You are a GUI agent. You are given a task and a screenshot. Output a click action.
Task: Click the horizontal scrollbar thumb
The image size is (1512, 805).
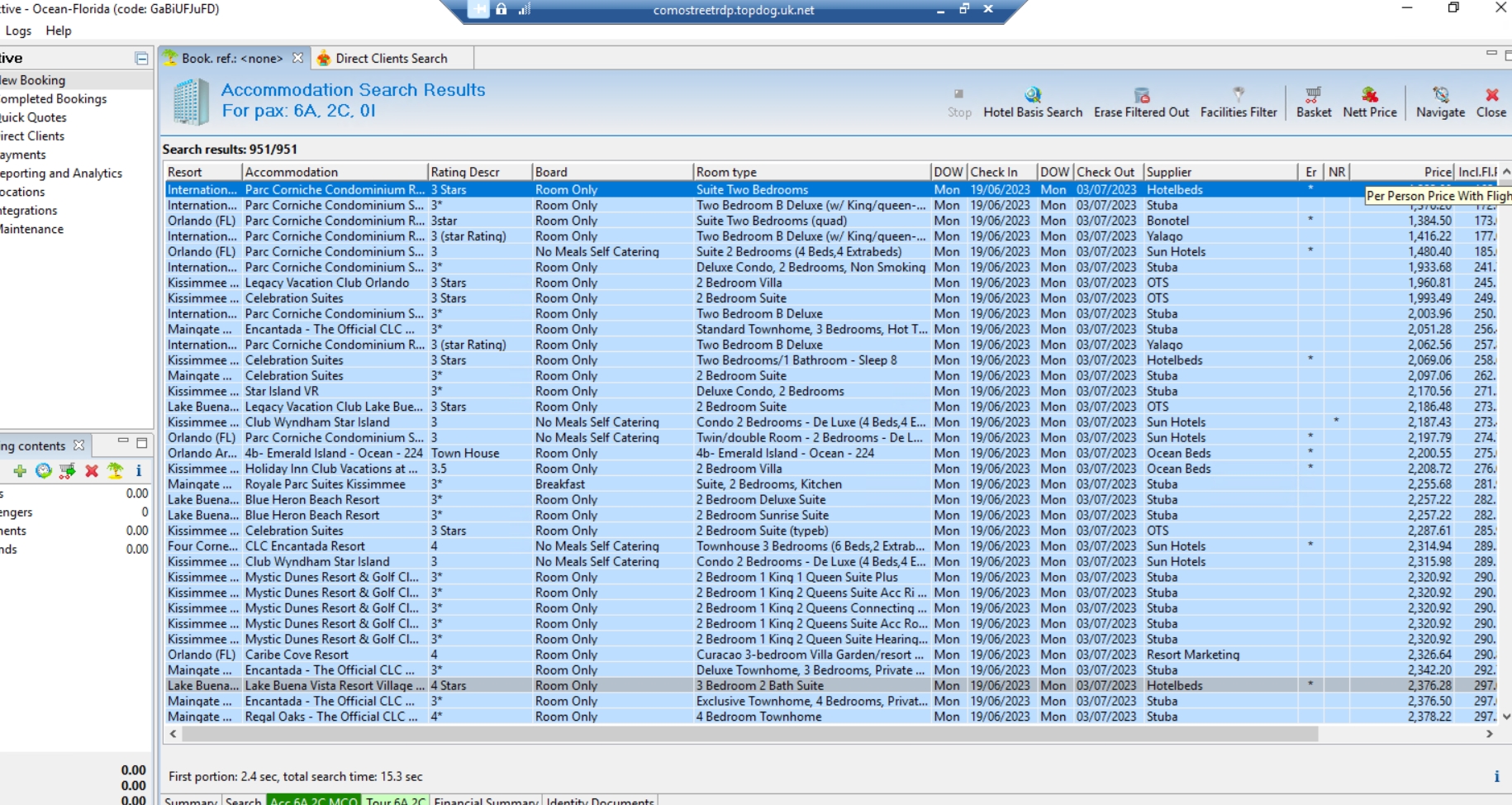[x=749, y=733]
